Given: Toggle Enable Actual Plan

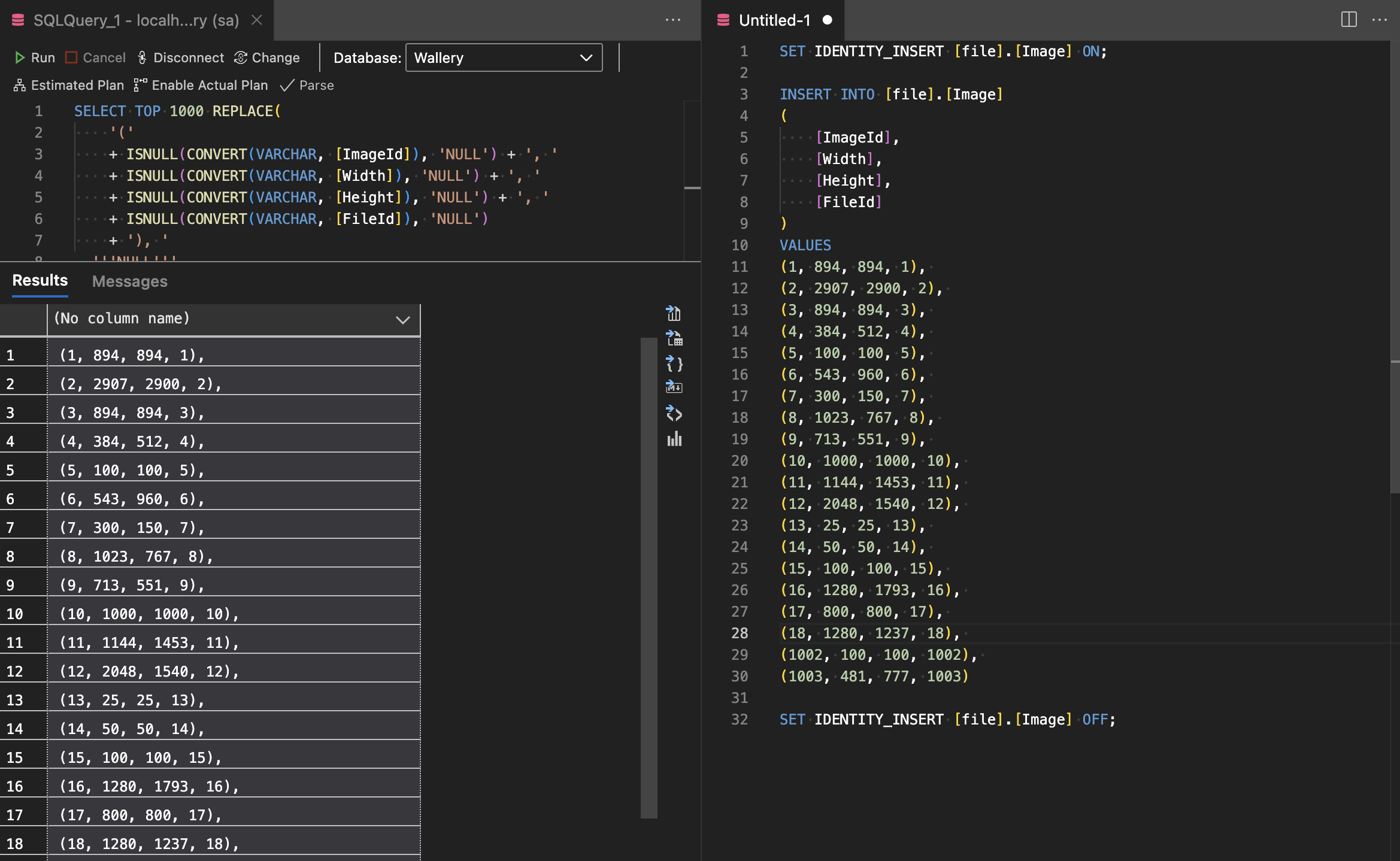Looking at the screenshot, I should pos(201,85).
